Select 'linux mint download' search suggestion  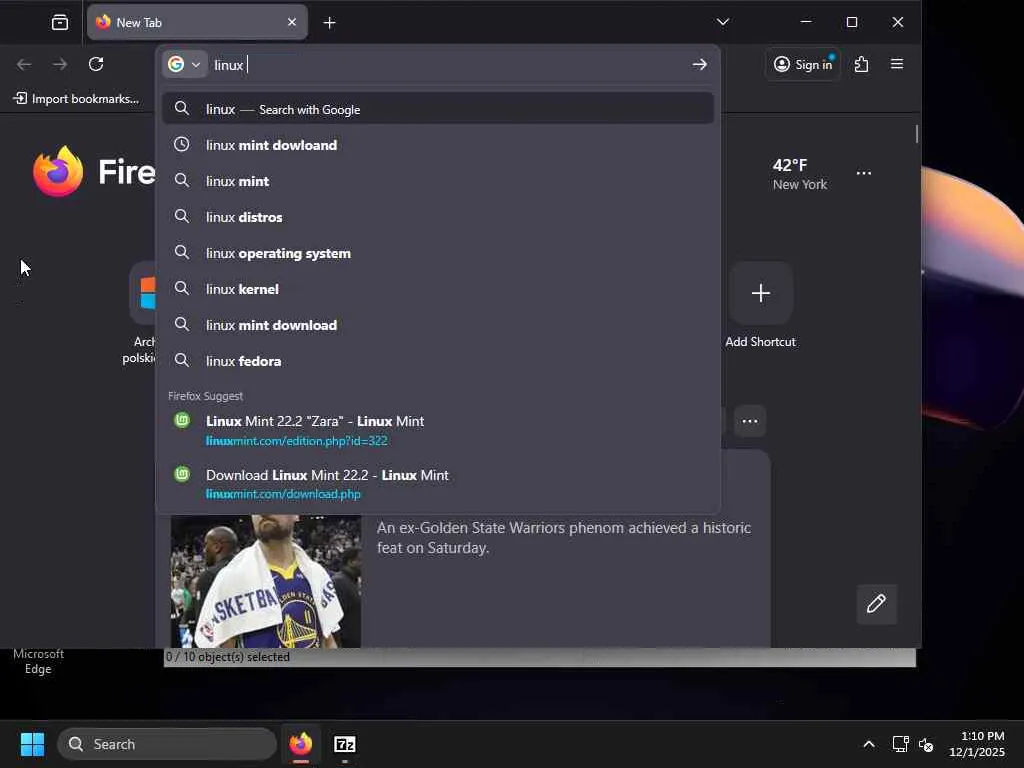[438, 325]
